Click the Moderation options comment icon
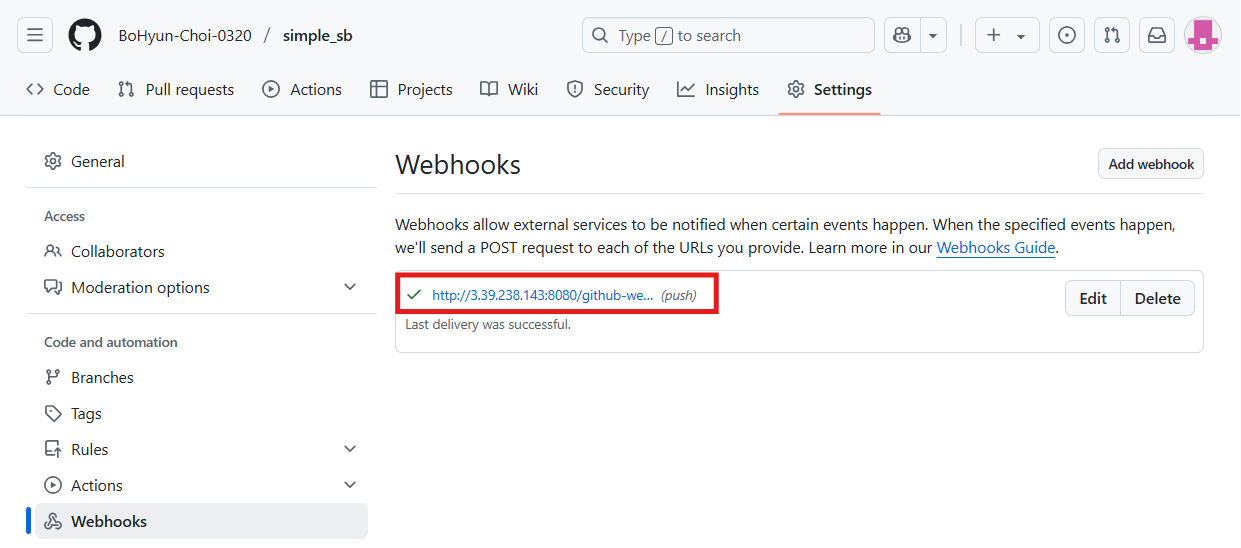Image resolution: width=1241 pixels, height=548 pixels. point(53,287)
